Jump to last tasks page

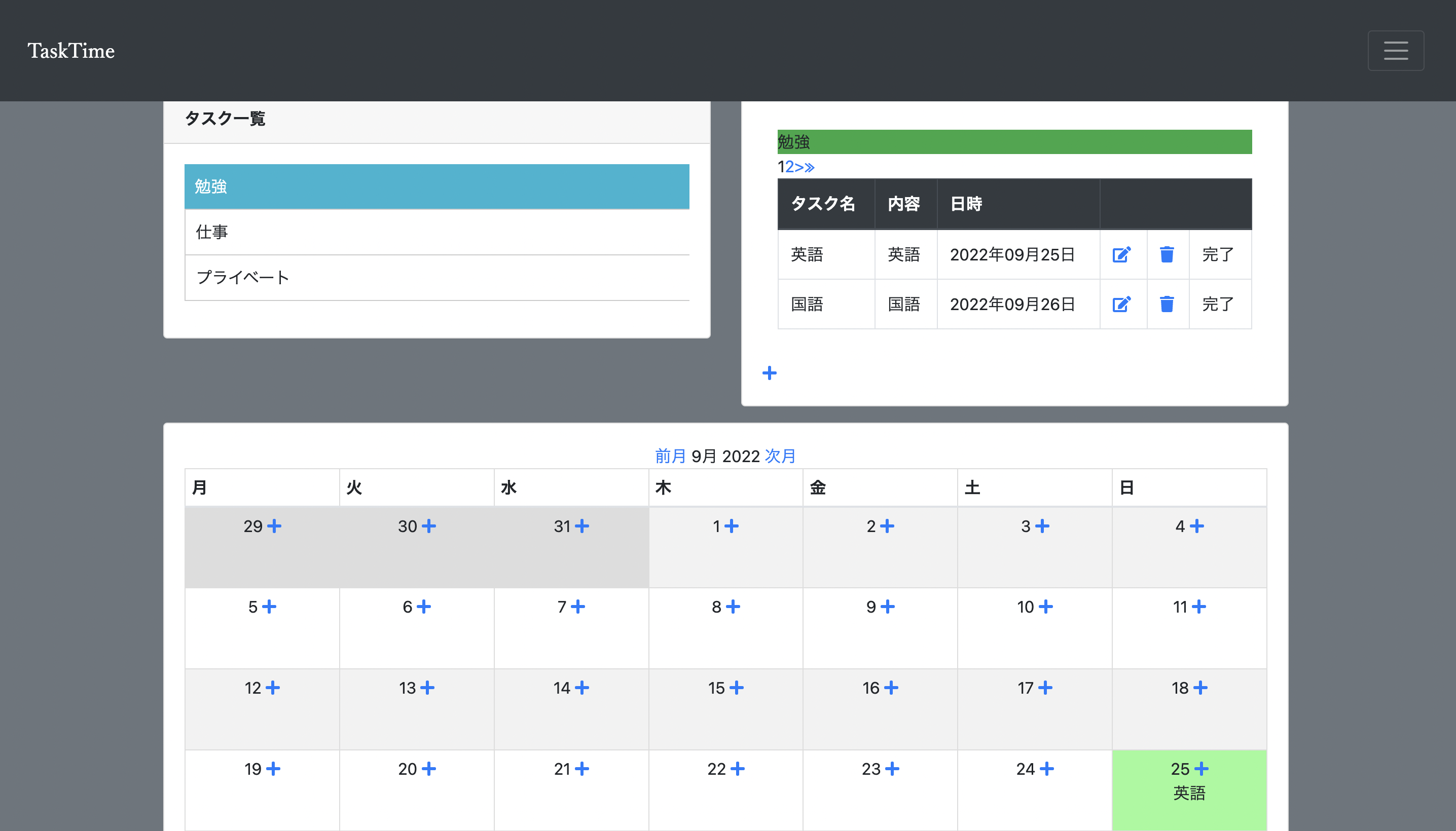coord(810,167)
